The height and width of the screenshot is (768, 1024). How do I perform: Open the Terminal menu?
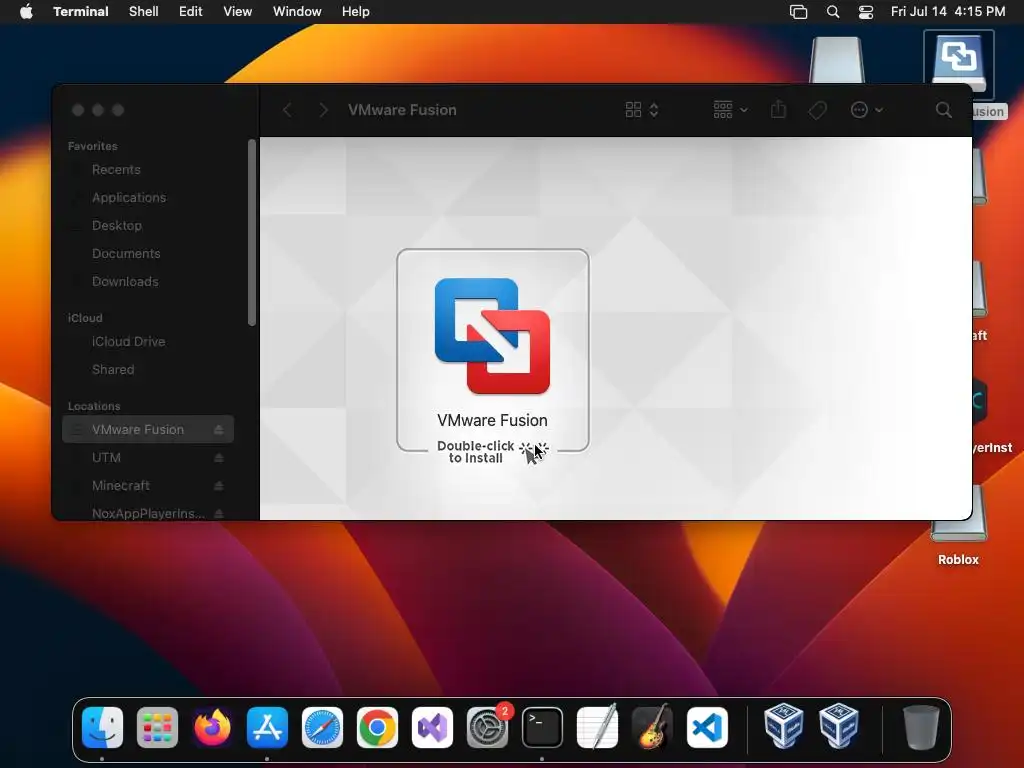tap(81, 12)
